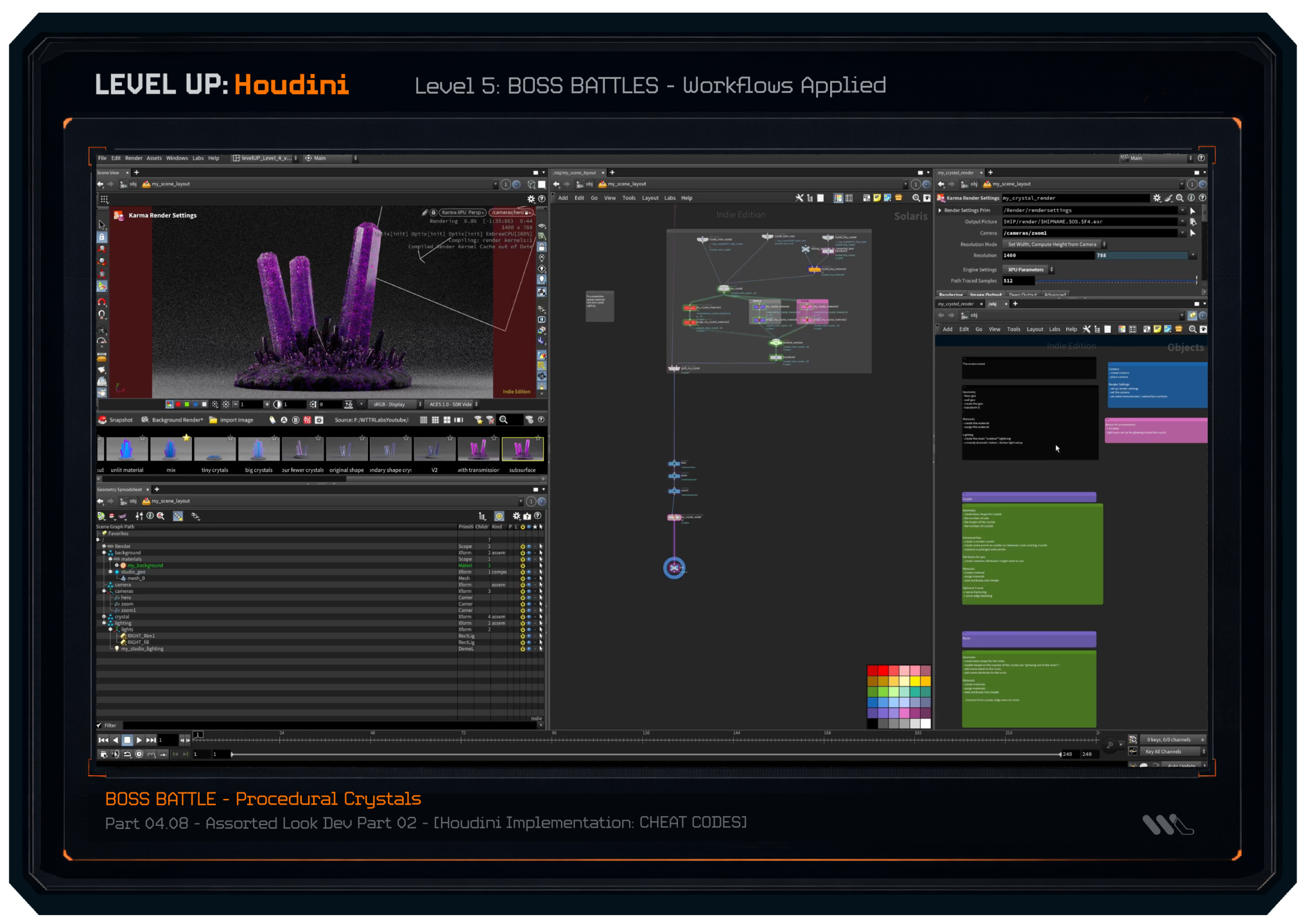
Task: Open the Layout menu in Solaris network
Action: coord(650,198)
